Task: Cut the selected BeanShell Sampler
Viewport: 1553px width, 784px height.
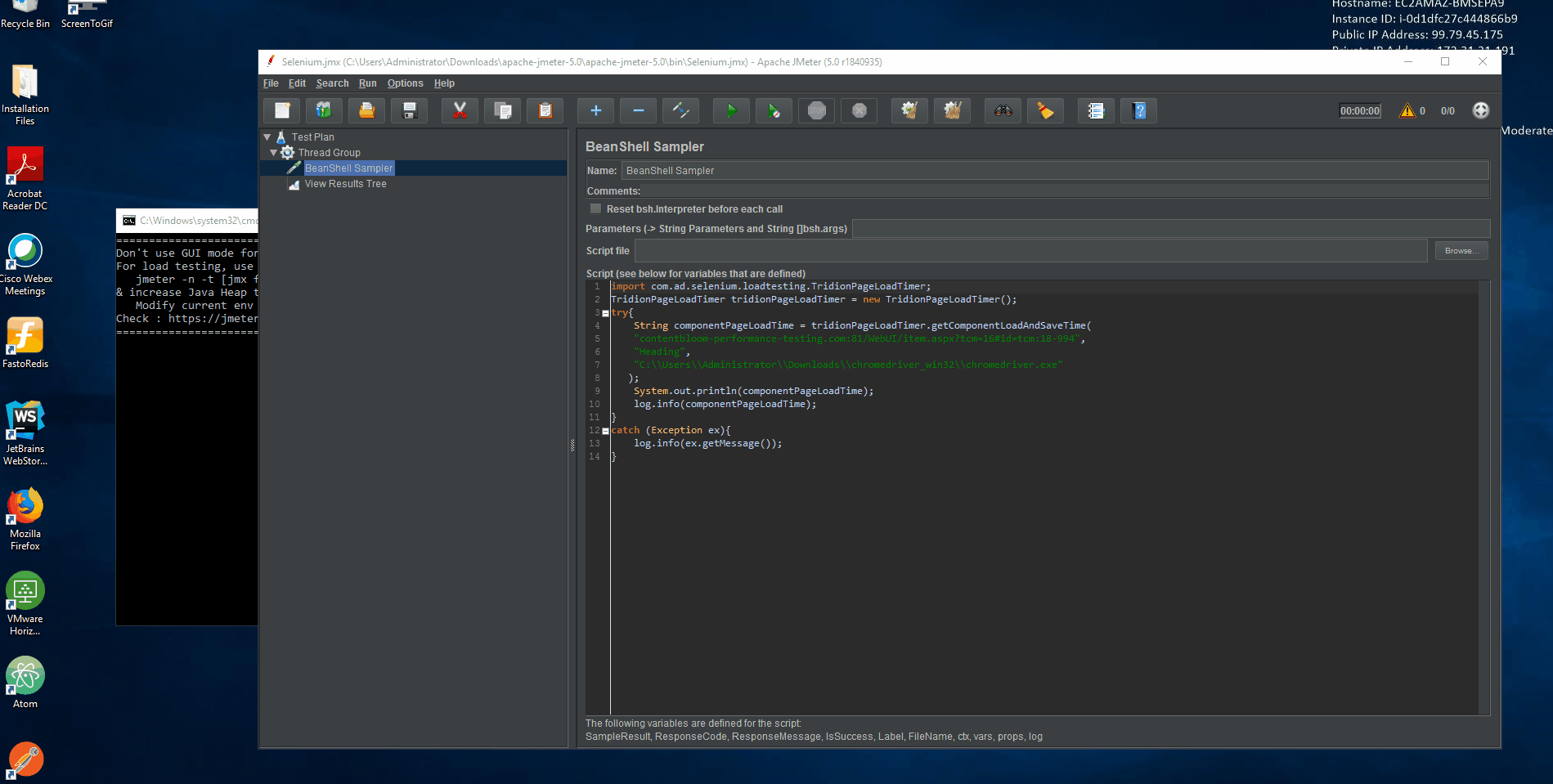Action: coord(460,110)
